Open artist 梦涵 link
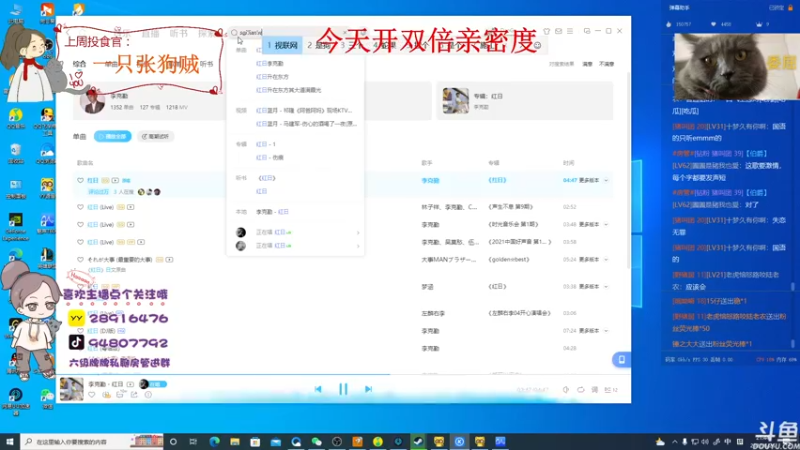 click(x=427, y=287)
